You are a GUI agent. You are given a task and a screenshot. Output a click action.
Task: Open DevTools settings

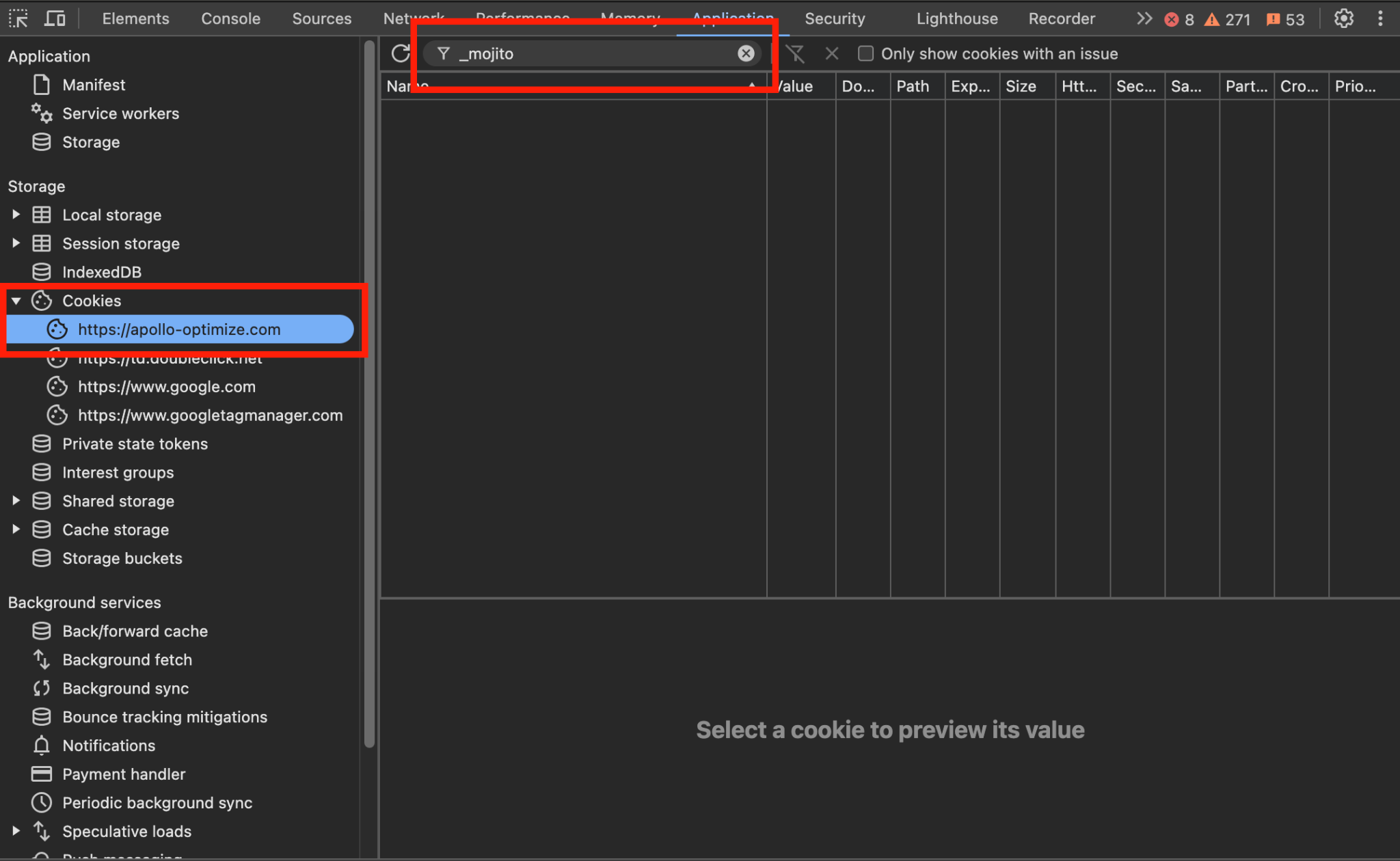(x=1343, y=18)
